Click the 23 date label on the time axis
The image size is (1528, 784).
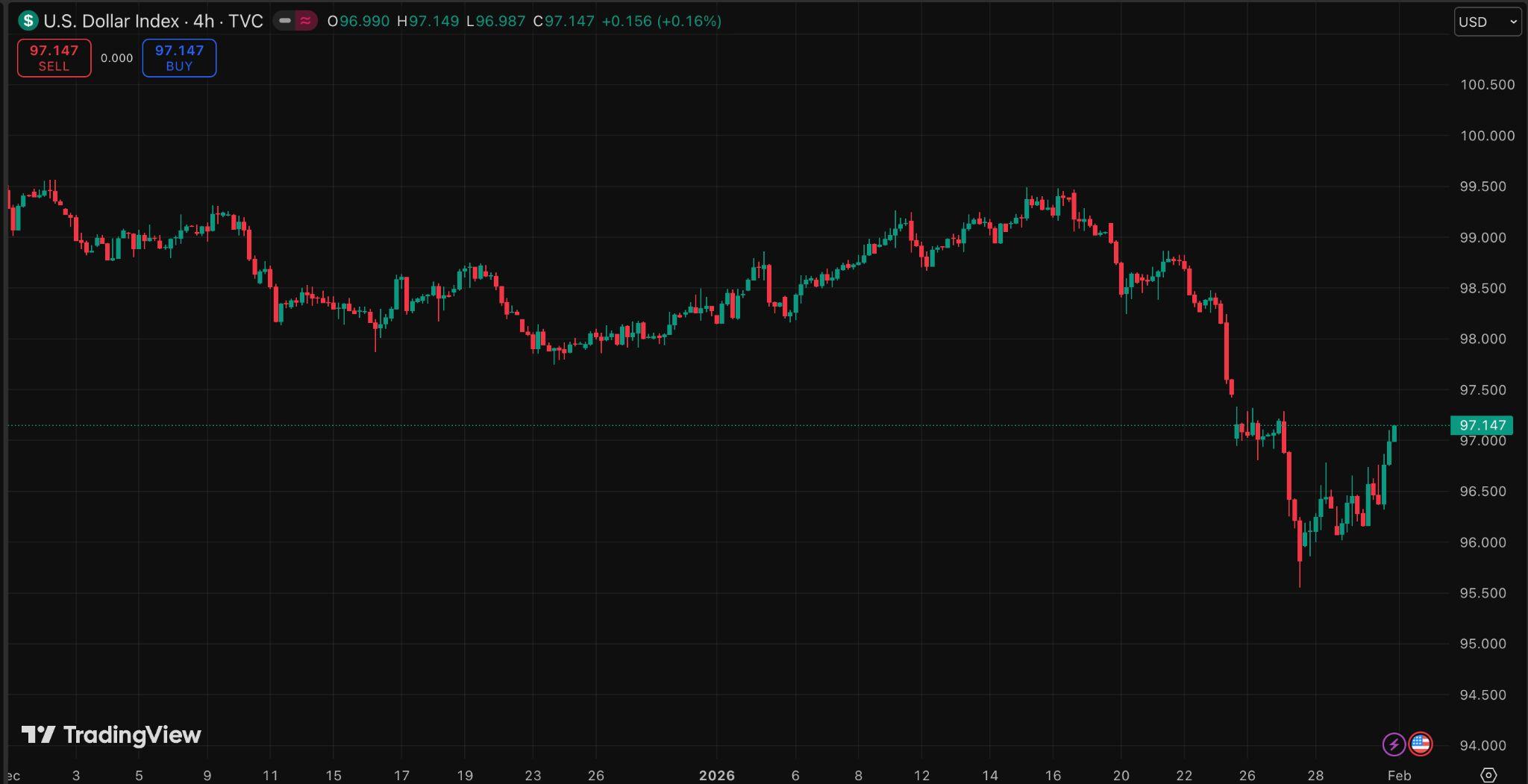(533, 775)
